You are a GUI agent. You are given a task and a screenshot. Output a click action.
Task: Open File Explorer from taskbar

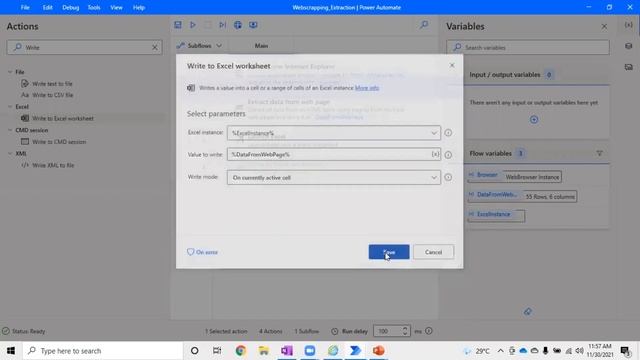point(264,351)
